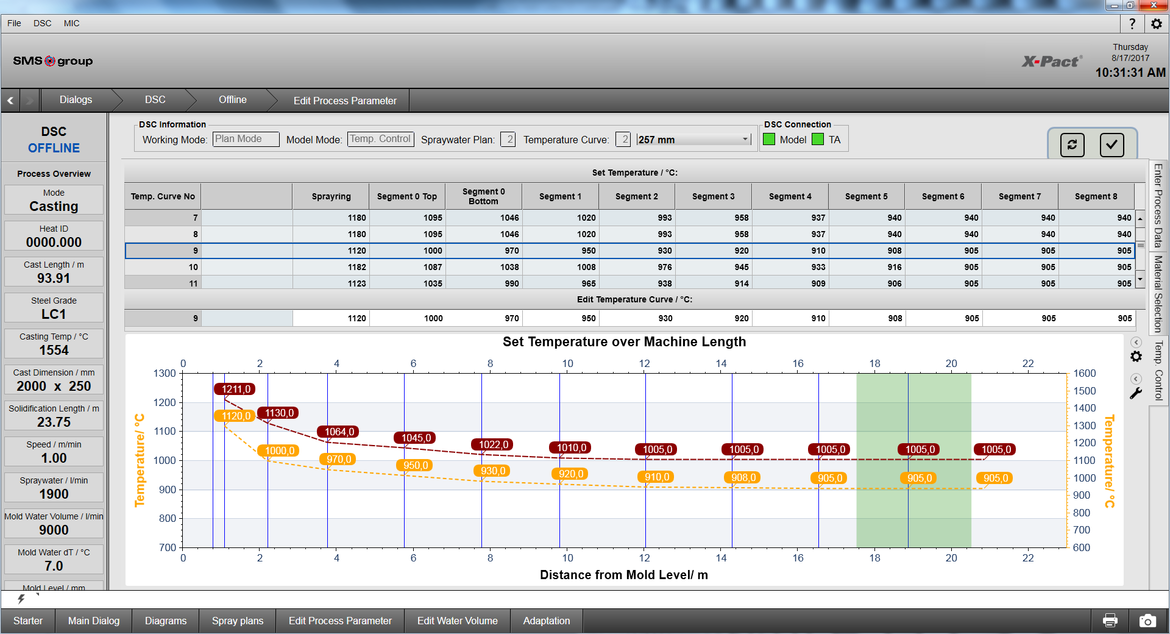Click the Working Mode Plan Mode field
Image resolution: width=1170 pixels, height=634 pixels.
click(245, 139)
